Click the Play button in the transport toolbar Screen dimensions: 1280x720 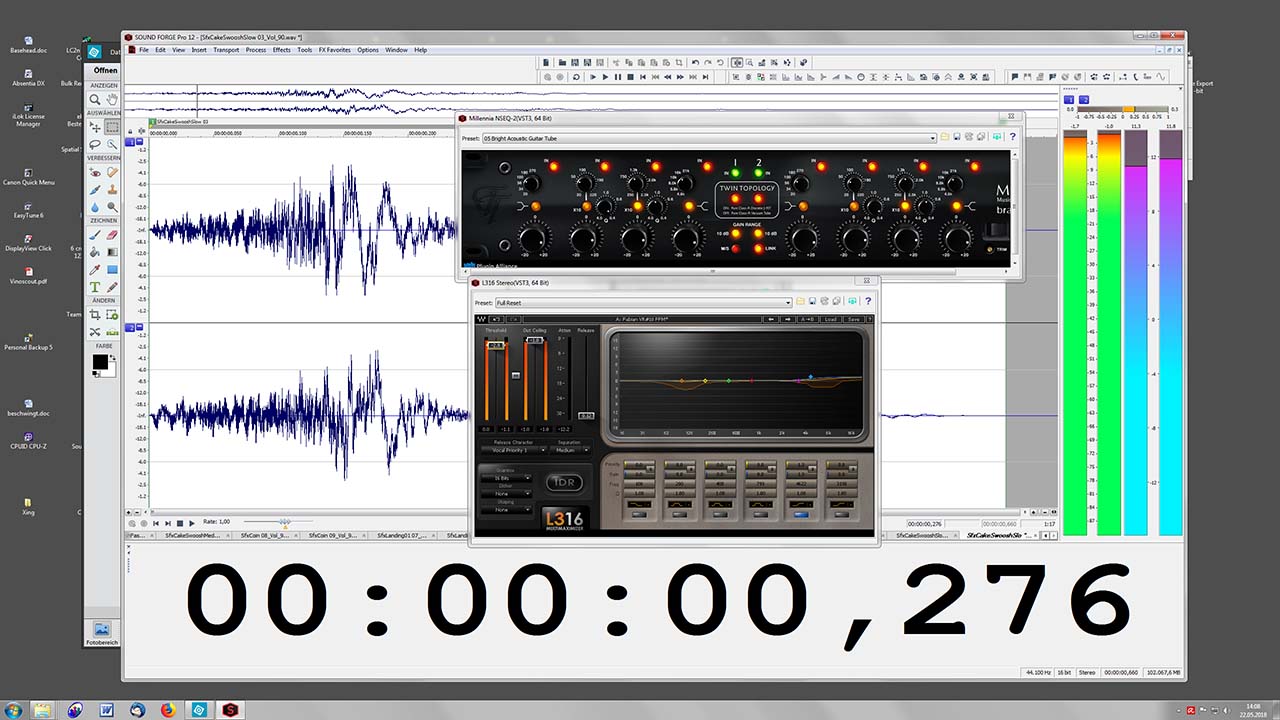pyautogui.click(x=605, y=77)
